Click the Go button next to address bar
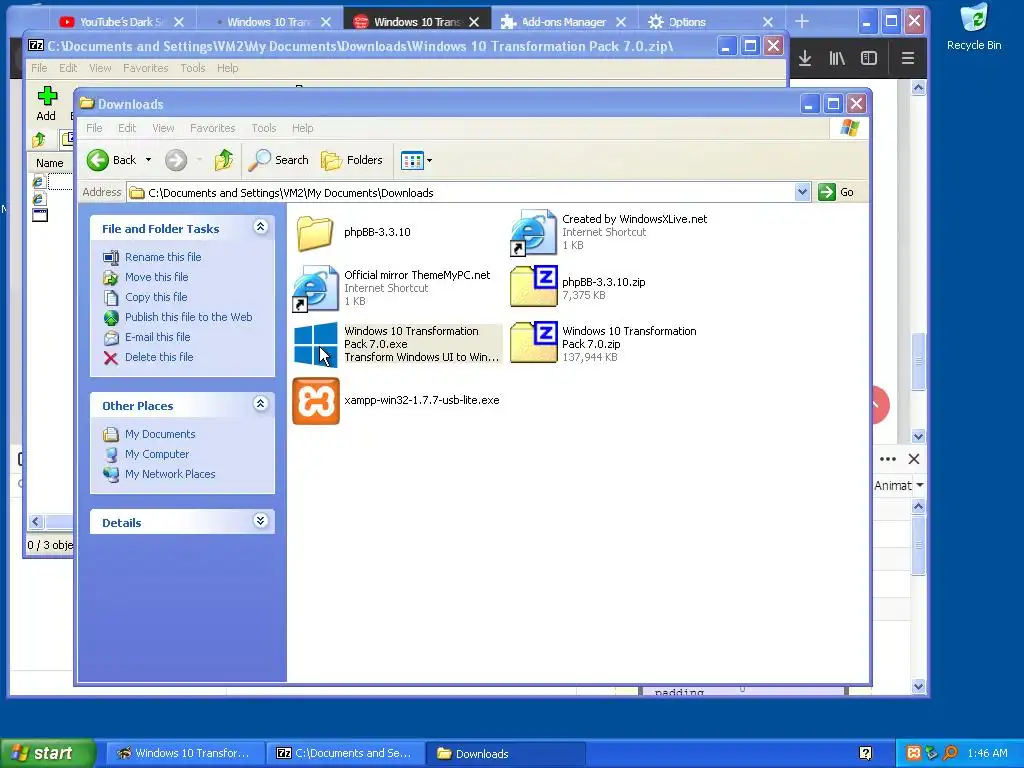1024x768 pixels. click(x=837, y=192)
